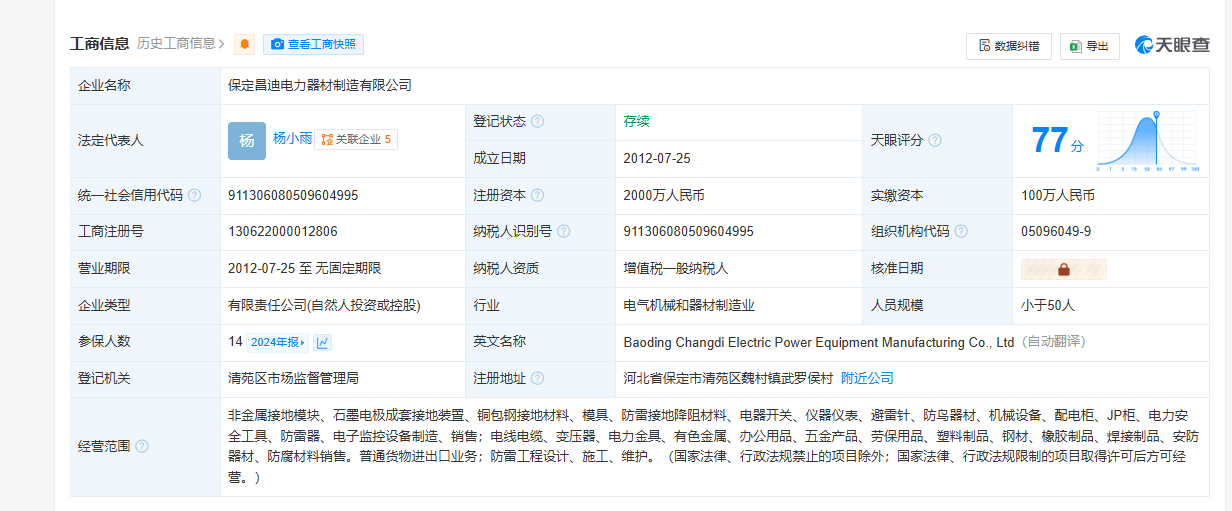The height and width of the screenshot is (511, 1232).
Task: Click the English name Baoding Changdi text
Action: pos(819,342)
